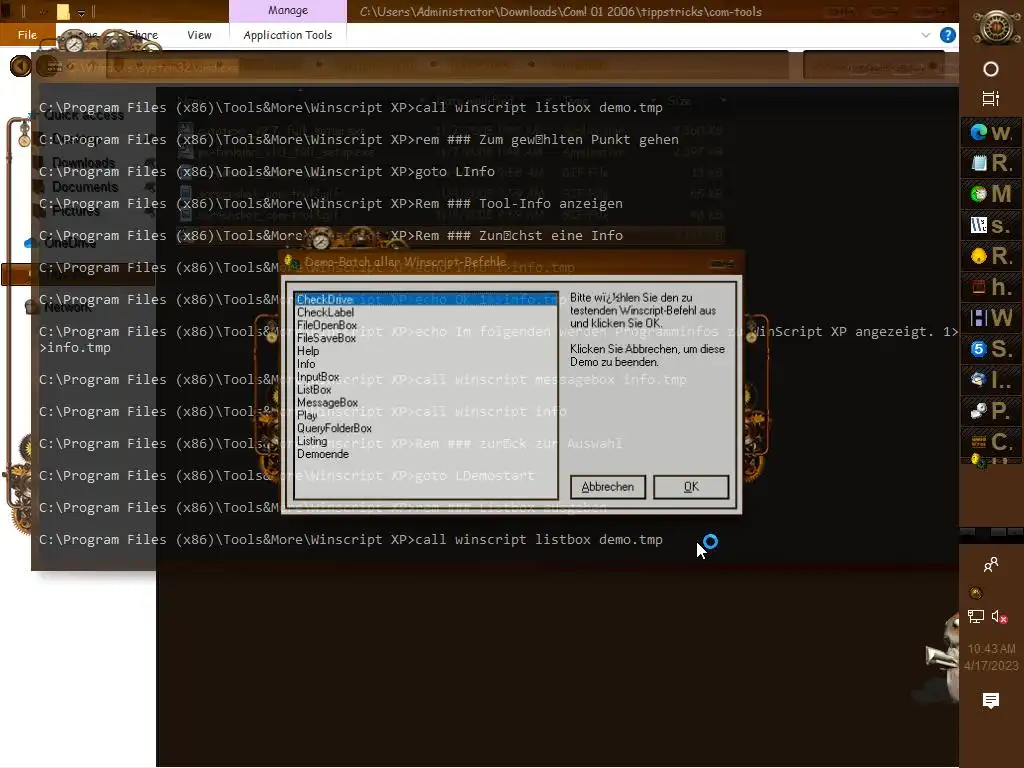Switch to the 'C.' taskbar item

991,442
